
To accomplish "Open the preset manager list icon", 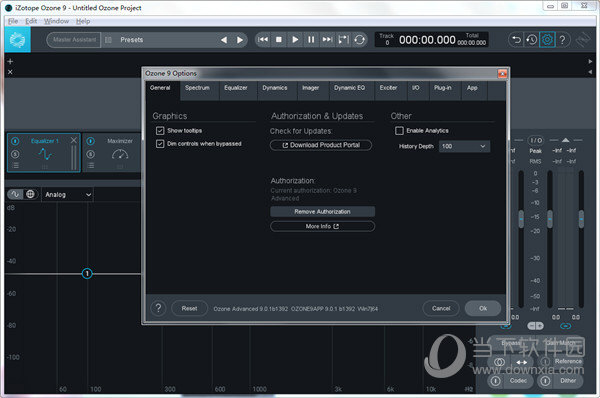I will tap(108, 40).
